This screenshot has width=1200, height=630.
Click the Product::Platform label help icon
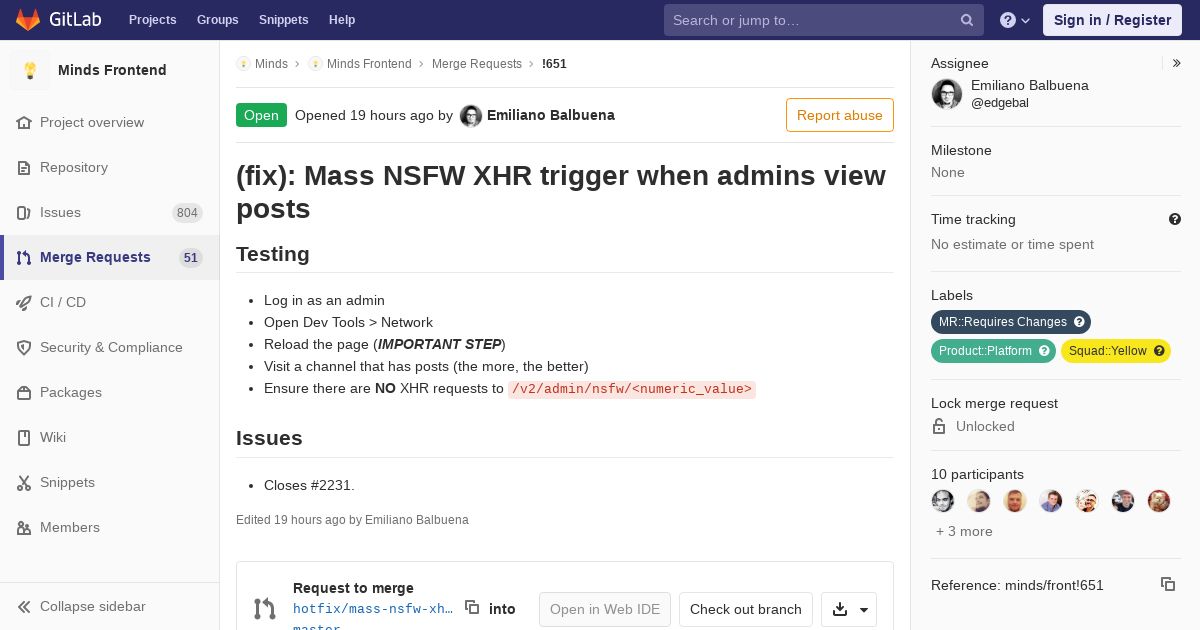(x=1044, y=351)
